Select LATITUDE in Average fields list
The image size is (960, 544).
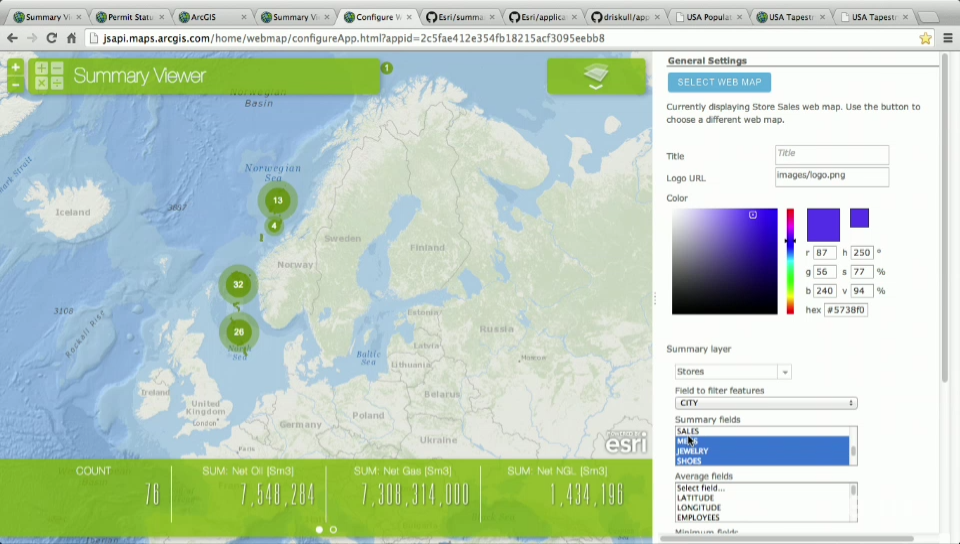click(762, 498)
